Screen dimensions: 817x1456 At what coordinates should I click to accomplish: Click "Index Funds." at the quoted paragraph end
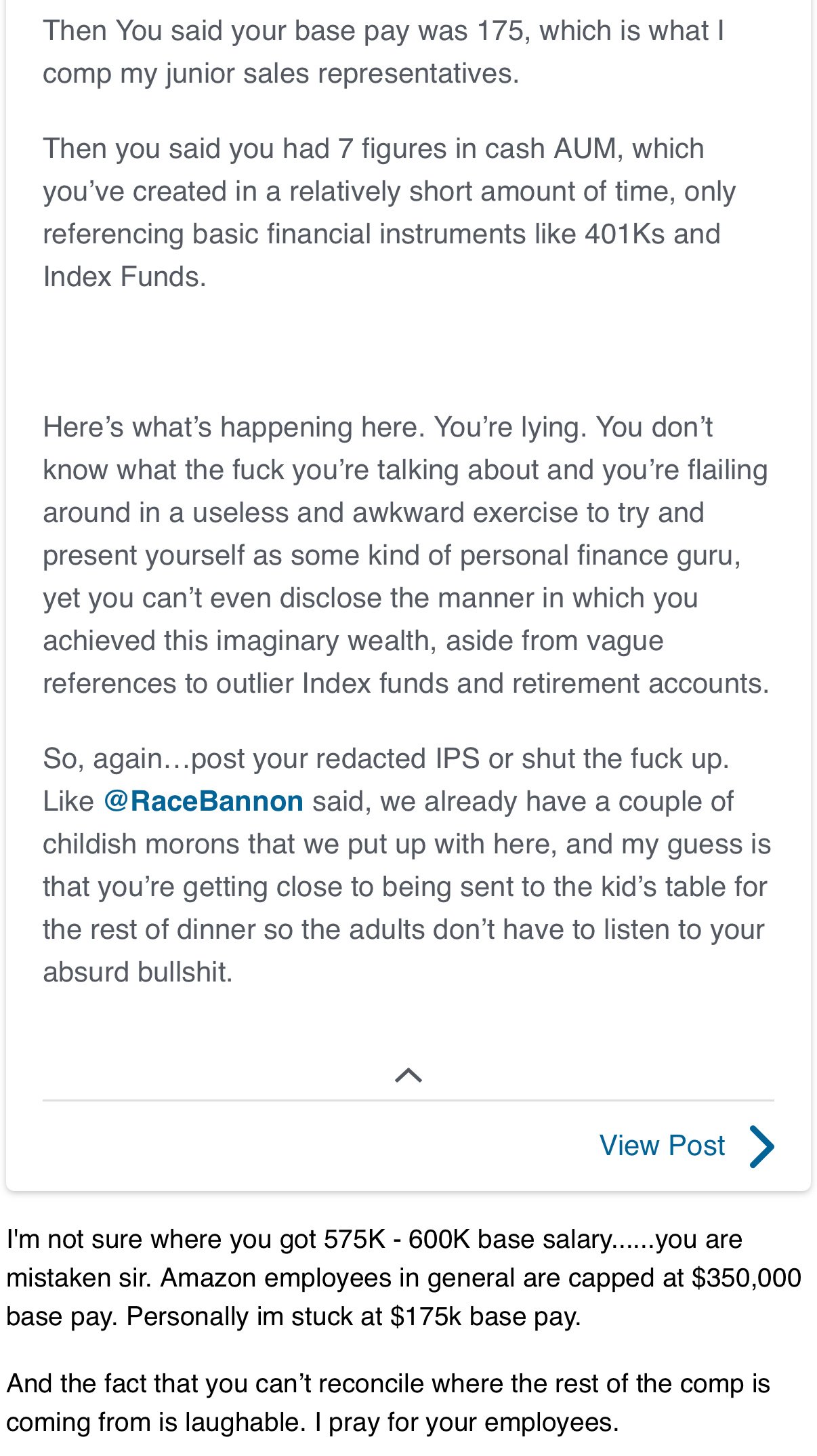tap(125, 277)
